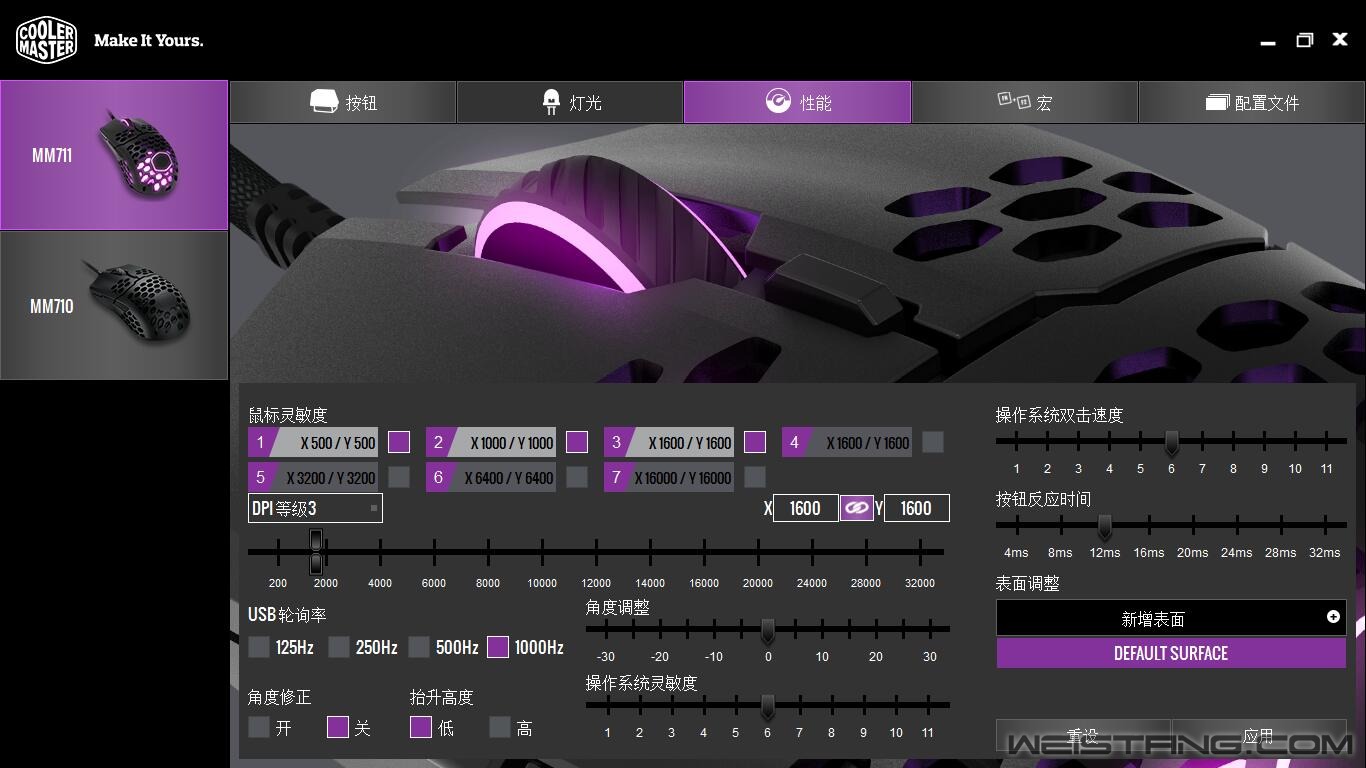This screenshot has height=768, width=1366.
Task: Click the 应用 (Apply) button
Action: click(1259, 737)
